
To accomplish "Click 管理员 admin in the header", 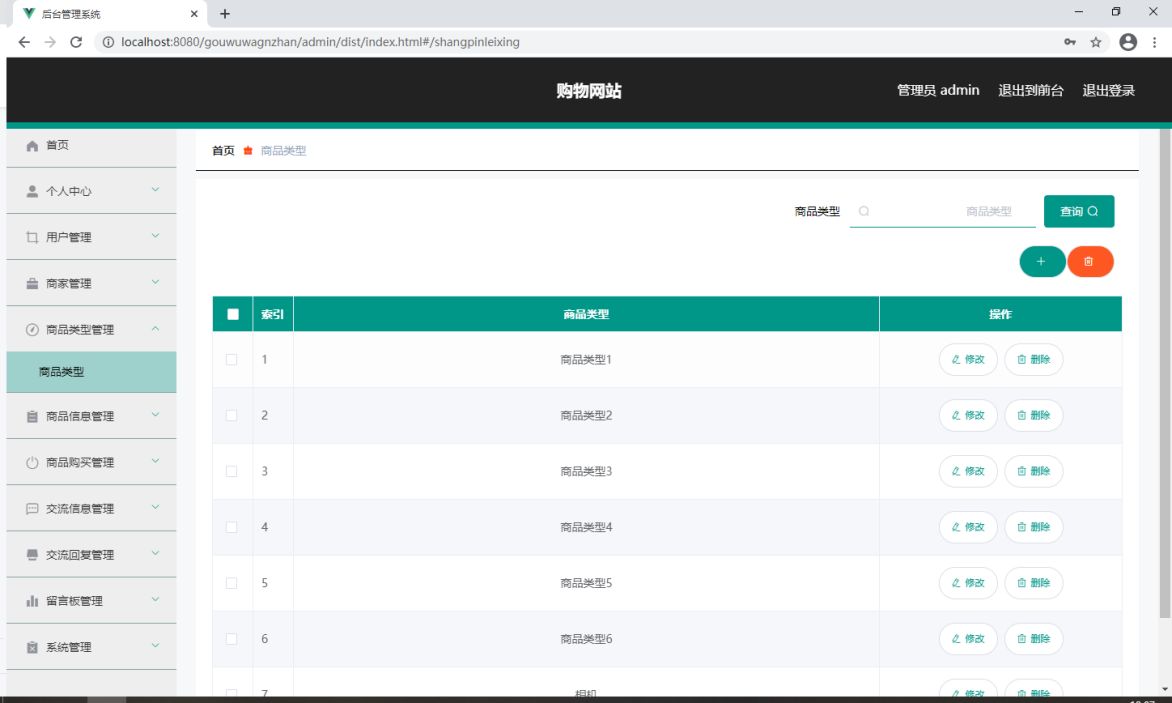I will tap(938, 90).
